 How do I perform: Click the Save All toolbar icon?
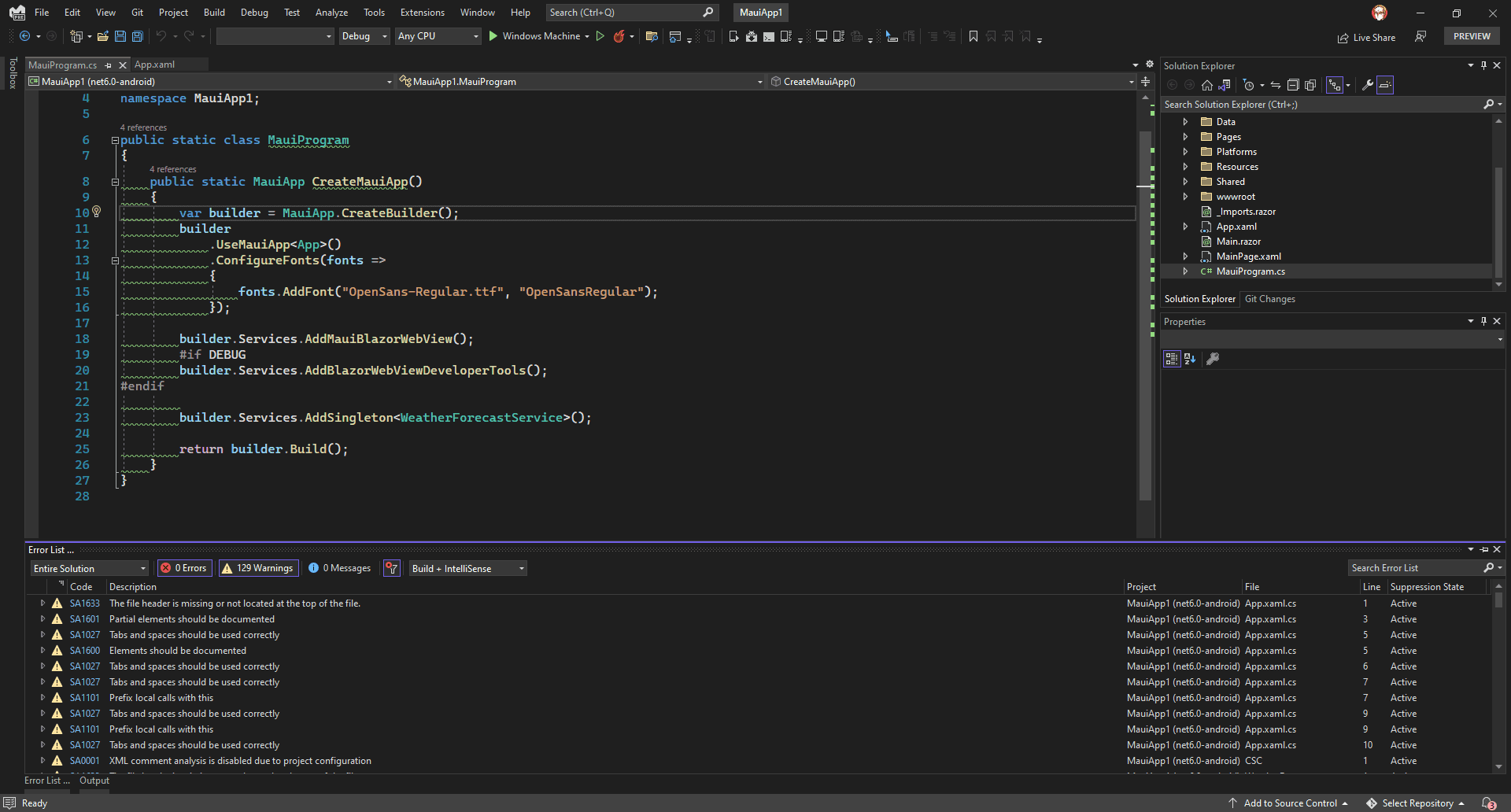[x=138, y=36]
